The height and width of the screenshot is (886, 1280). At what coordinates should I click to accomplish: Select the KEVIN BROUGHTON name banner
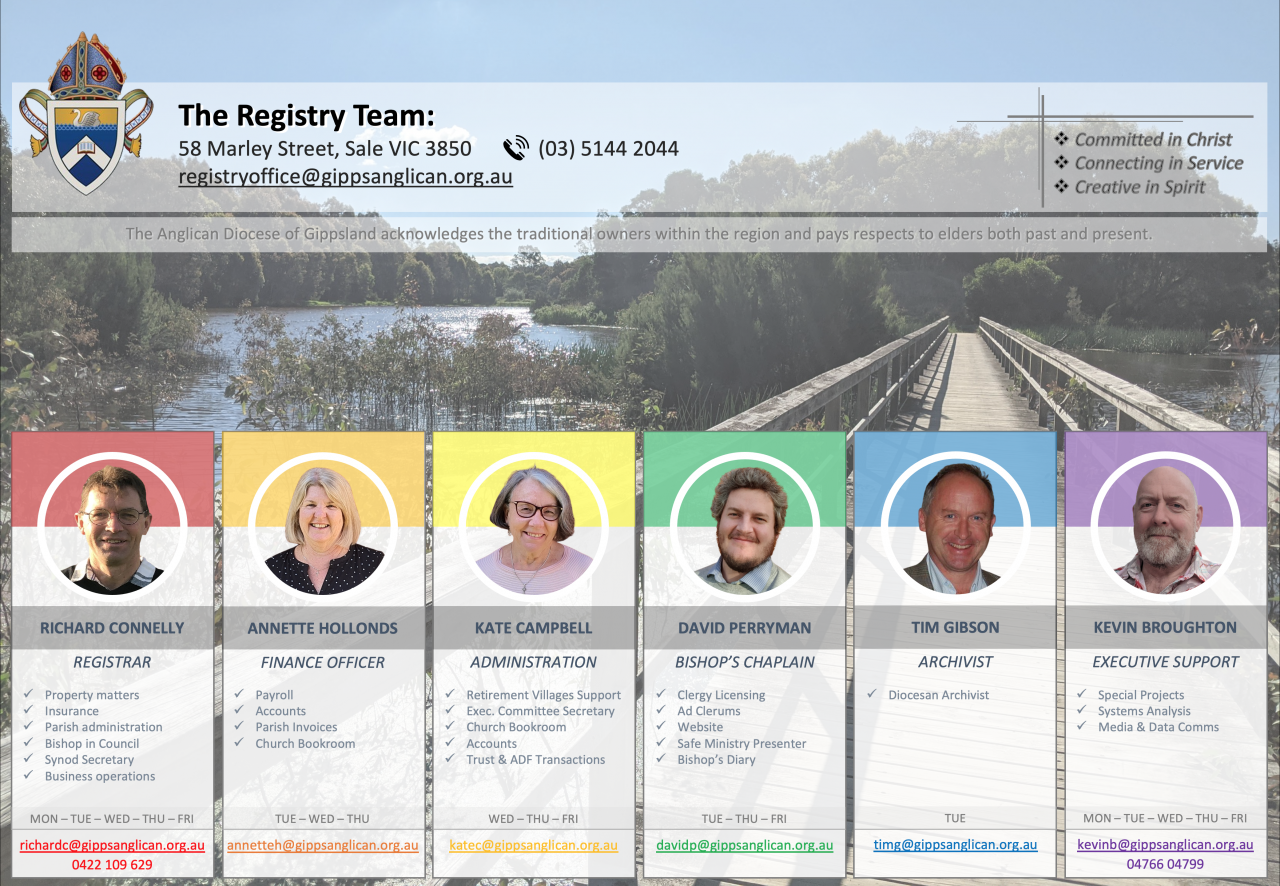(x=1165, y=628)
